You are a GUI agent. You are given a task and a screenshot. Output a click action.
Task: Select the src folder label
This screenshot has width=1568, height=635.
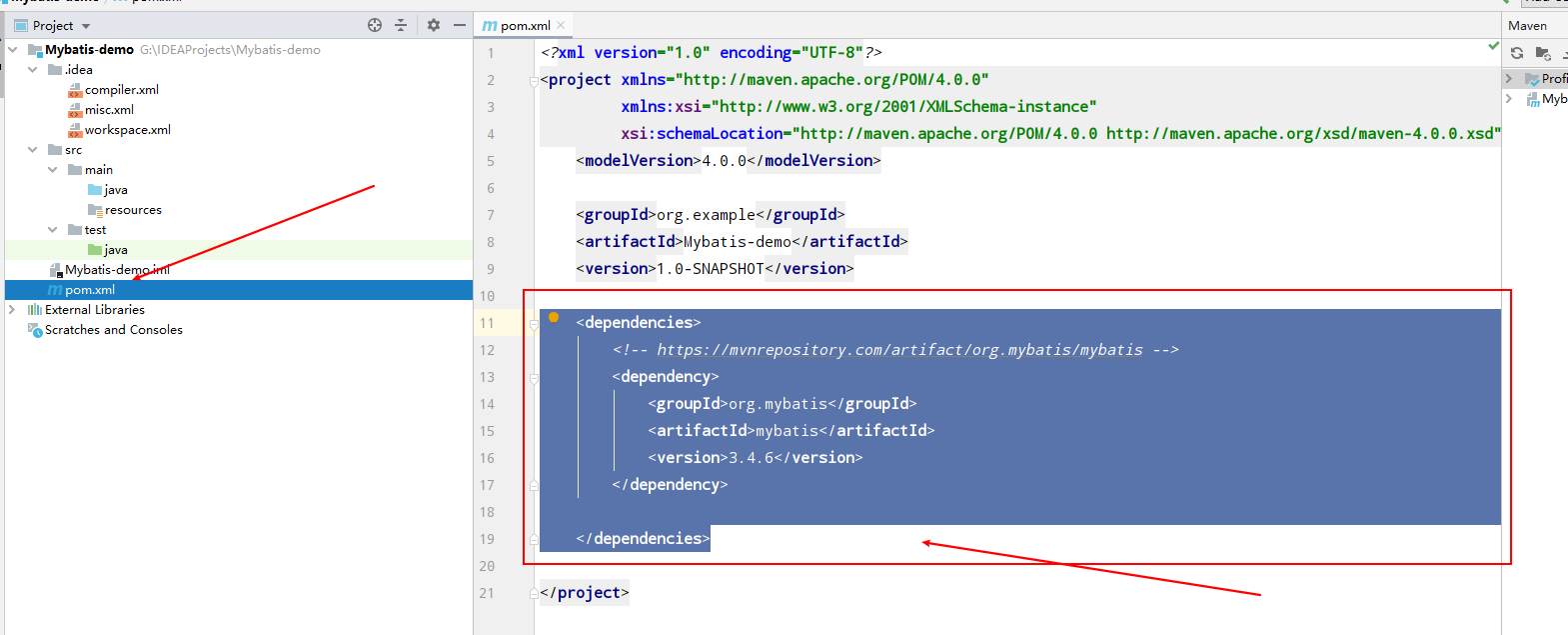click(x=74, y=150)
